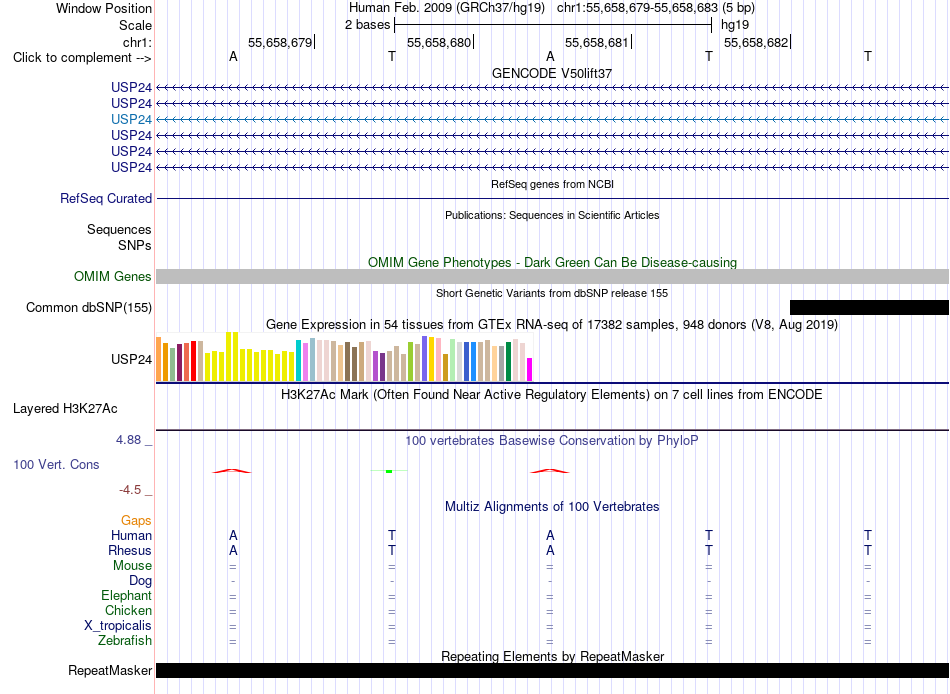The height and width of the screenshot is (694, 950).
Task: Open '100 vertebrates Basewise Conservation by PhyloP' title
Action: tap(552, 441)
